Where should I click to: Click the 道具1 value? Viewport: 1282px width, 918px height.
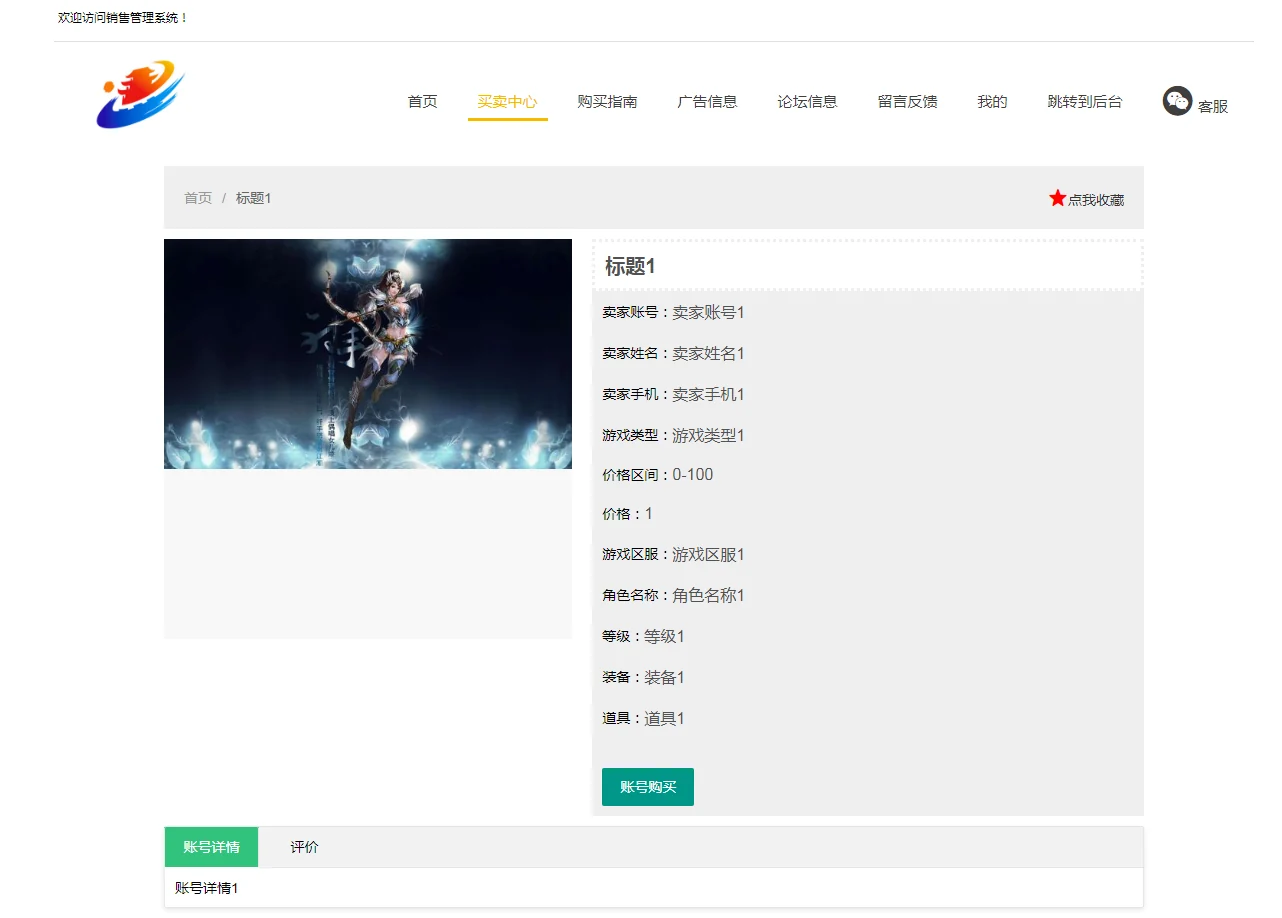click(664, 718)
